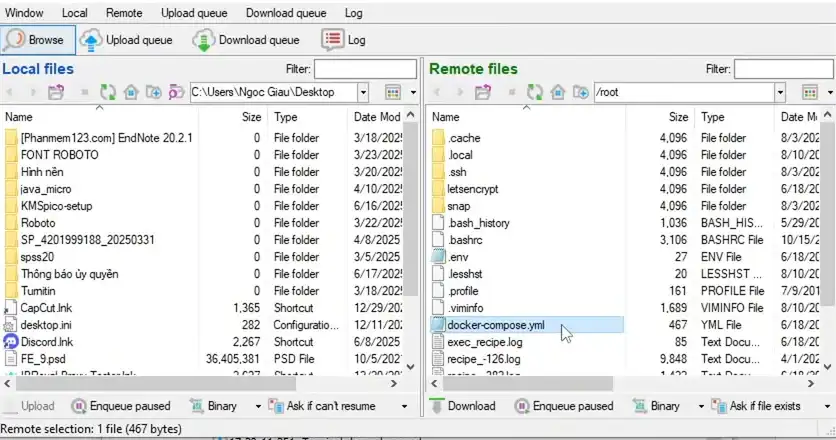Go to remote home folder
The width and height of the screenshot is (836, 440).
point(558,92)
